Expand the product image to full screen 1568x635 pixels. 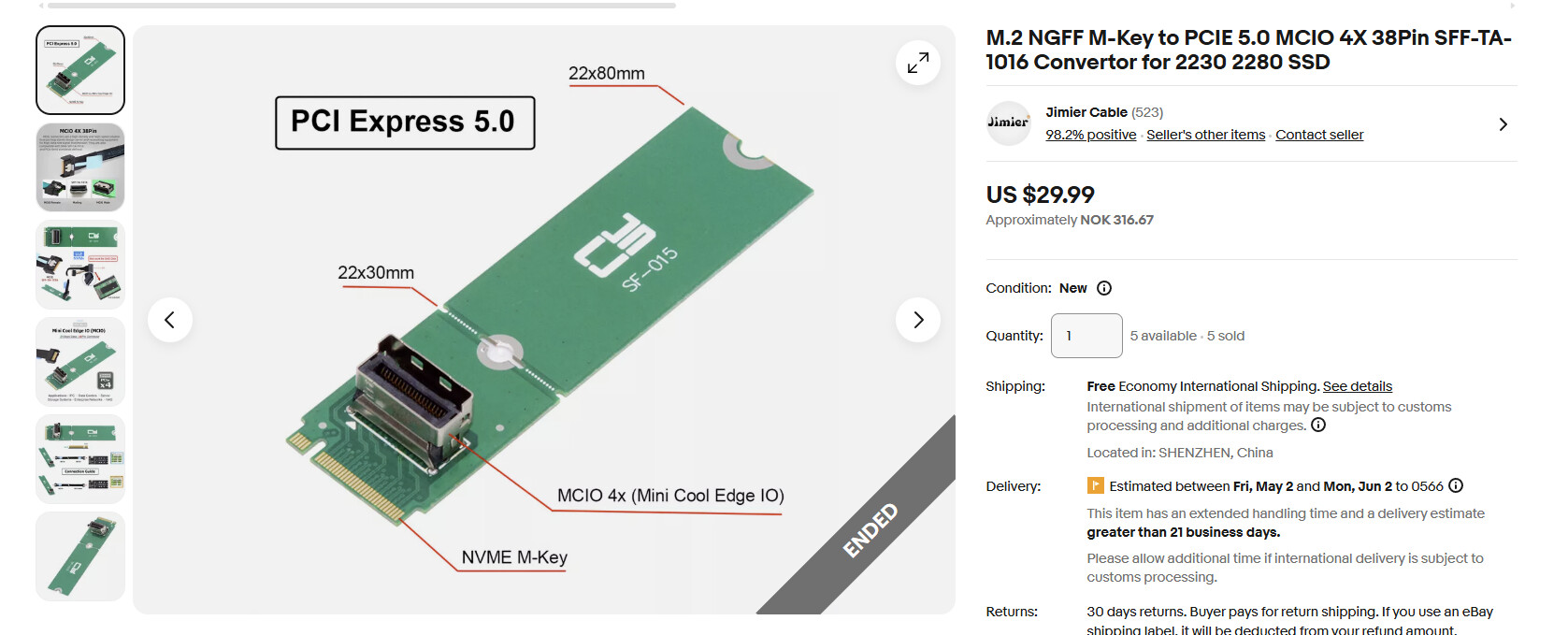click(918, 63)
